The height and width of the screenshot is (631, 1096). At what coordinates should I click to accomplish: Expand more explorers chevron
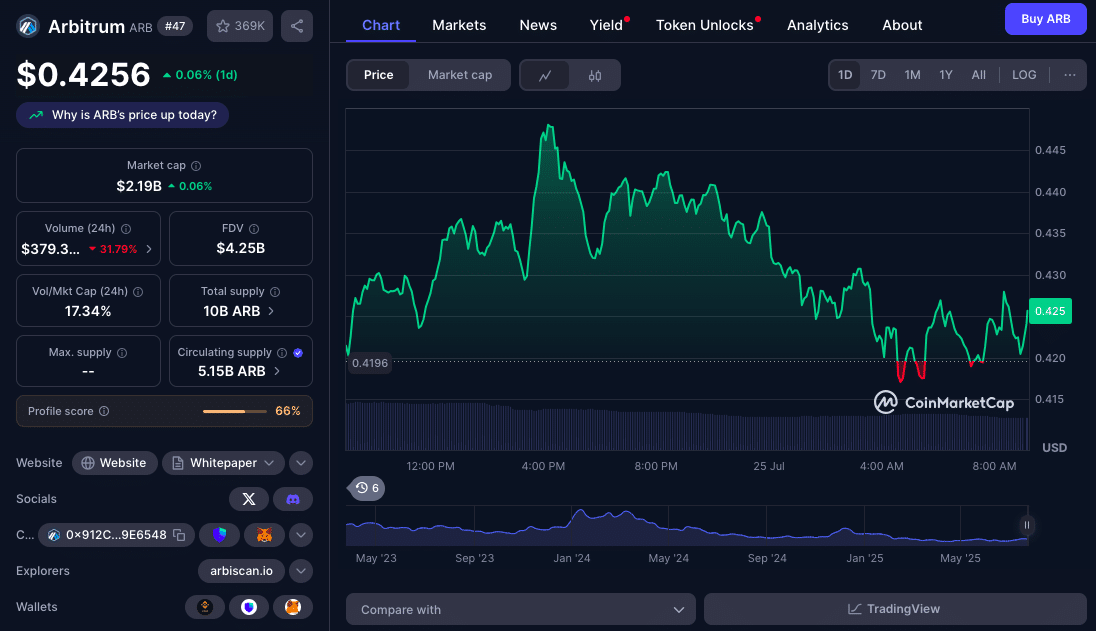pos(301,571)
